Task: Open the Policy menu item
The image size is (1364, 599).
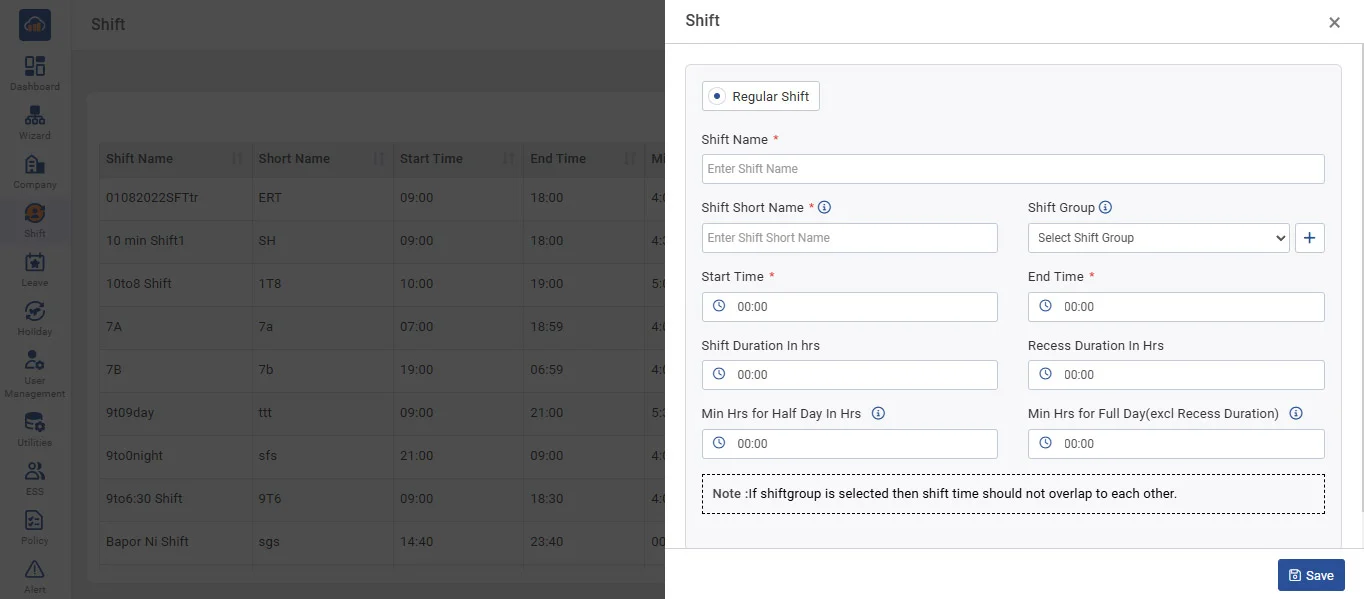Action: click(x=35, y=521)
